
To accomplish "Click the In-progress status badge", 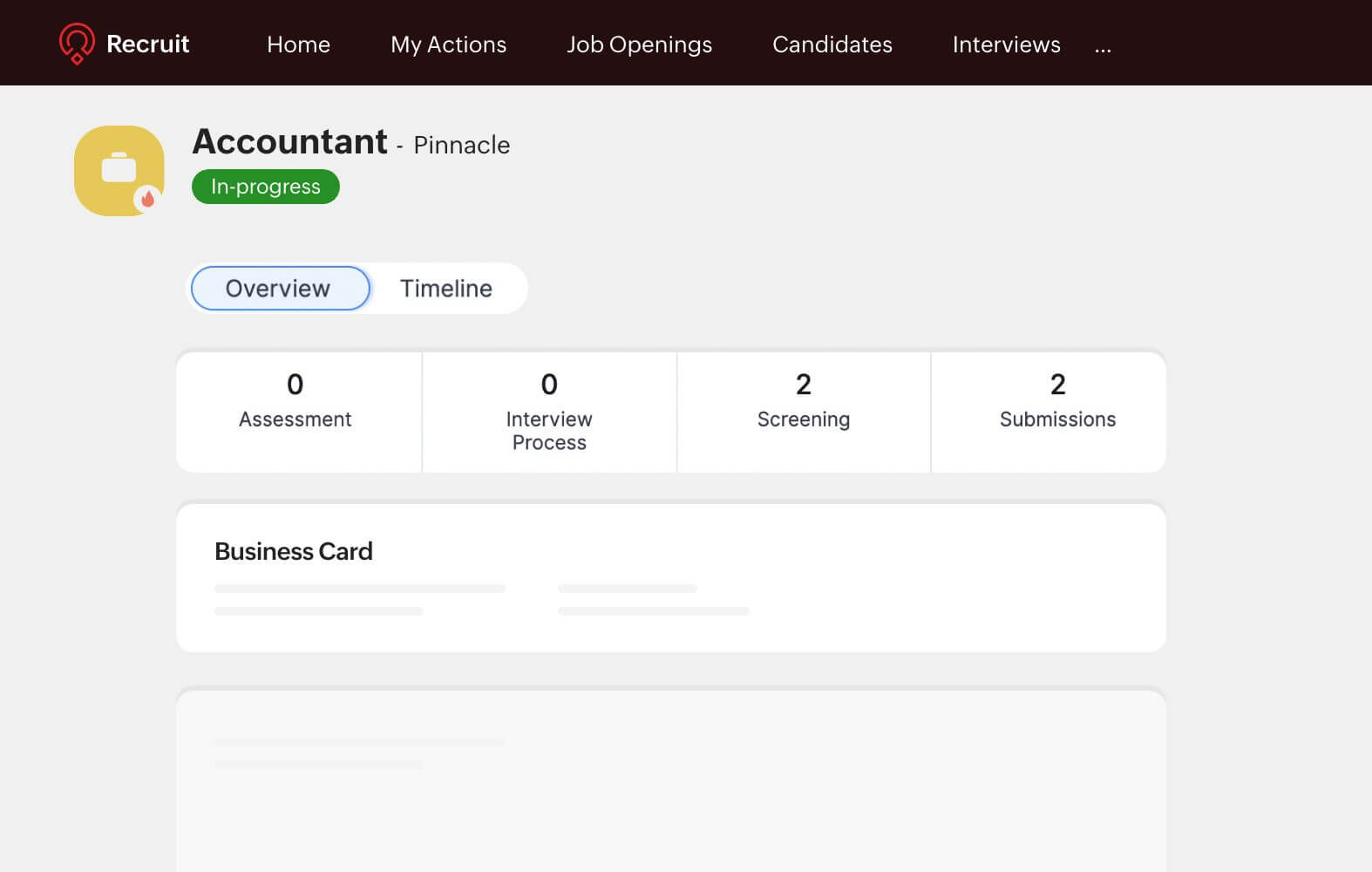I will tap(265, 187).
